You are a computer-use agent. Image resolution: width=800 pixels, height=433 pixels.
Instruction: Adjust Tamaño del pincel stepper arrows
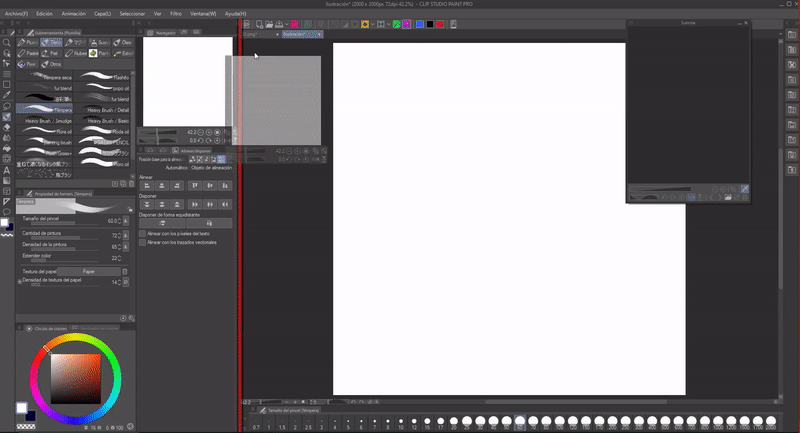[119, 221]
